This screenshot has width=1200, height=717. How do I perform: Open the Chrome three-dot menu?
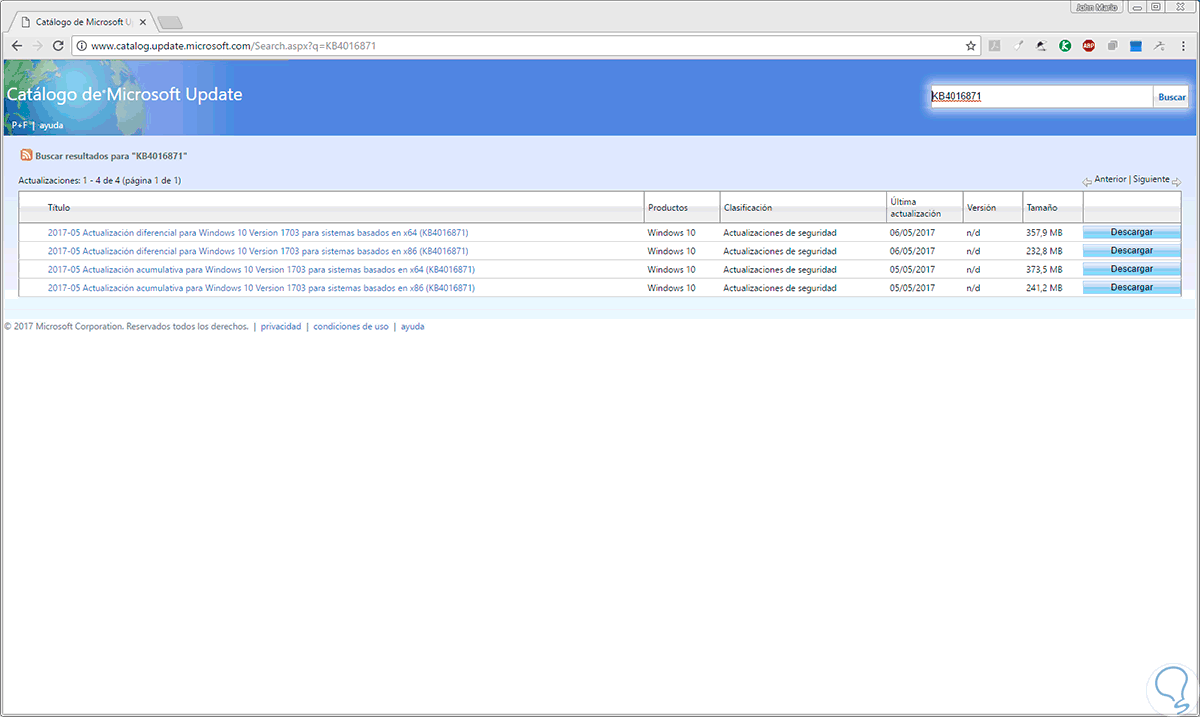pos(1183,46)
